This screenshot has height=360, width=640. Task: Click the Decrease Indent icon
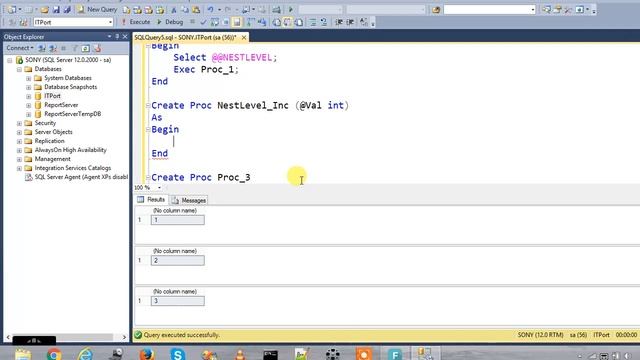tap(339, 22)
